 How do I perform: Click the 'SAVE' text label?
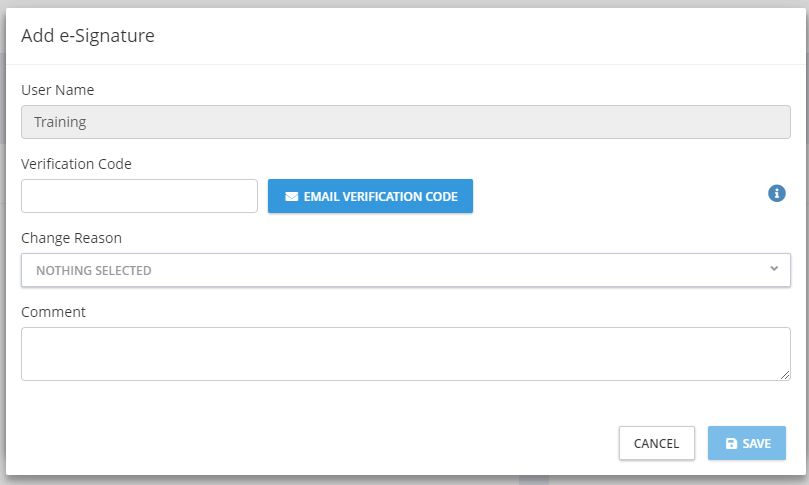tap(757, 443)
